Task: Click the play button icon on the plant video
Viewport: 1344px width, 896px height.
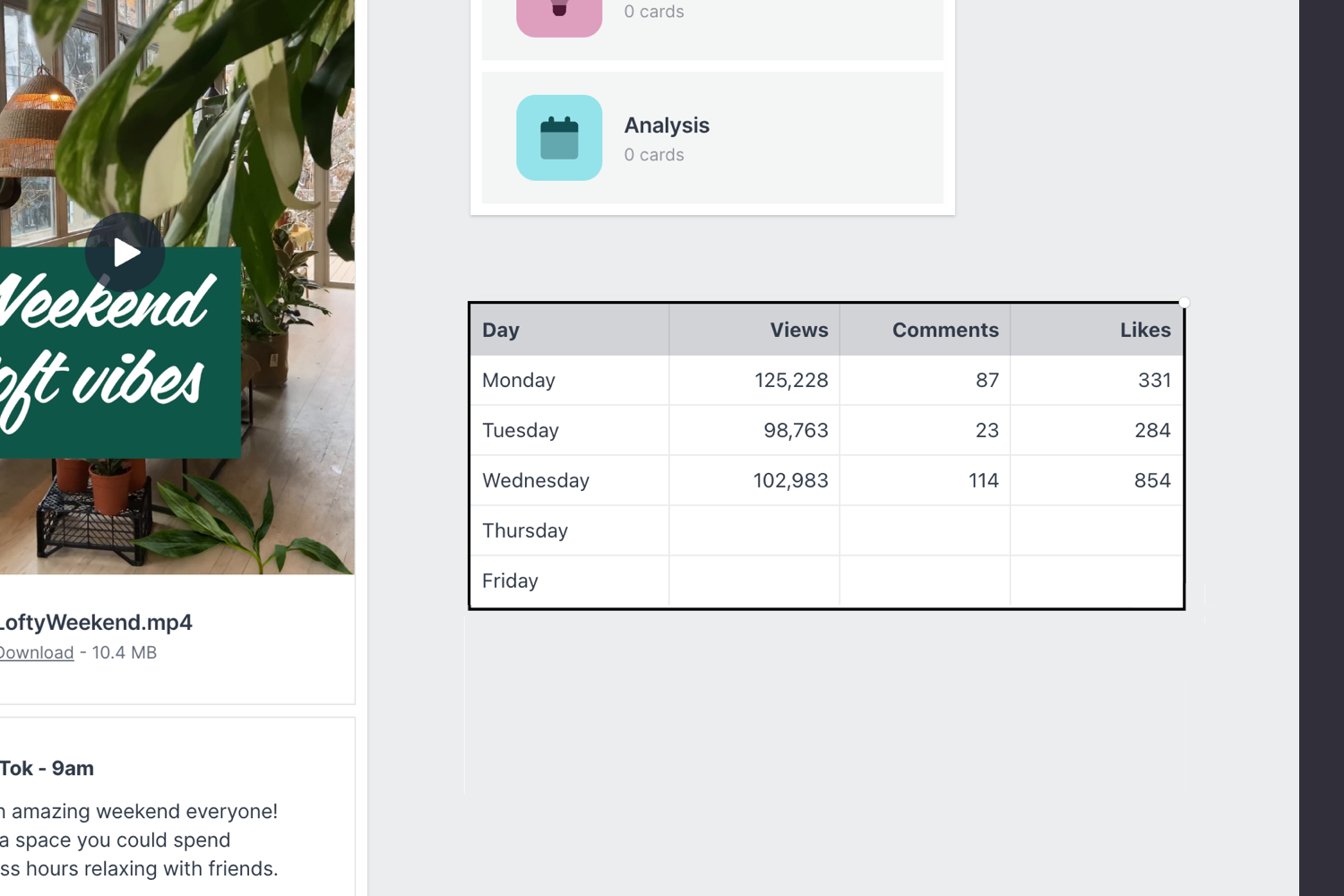Action: tap(125, 252)
